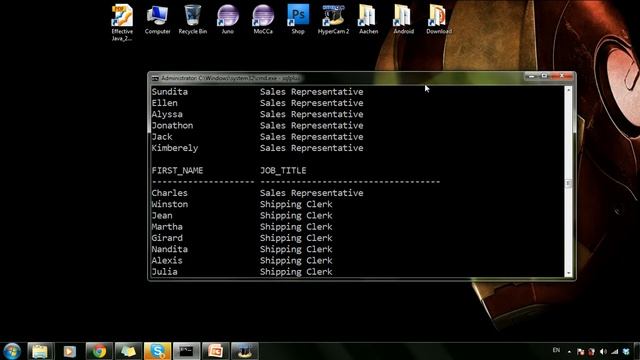Image resolution: width=640 pixels, height=360 pixels.
Task: Click the name Nandita
Action: point(169,249)
